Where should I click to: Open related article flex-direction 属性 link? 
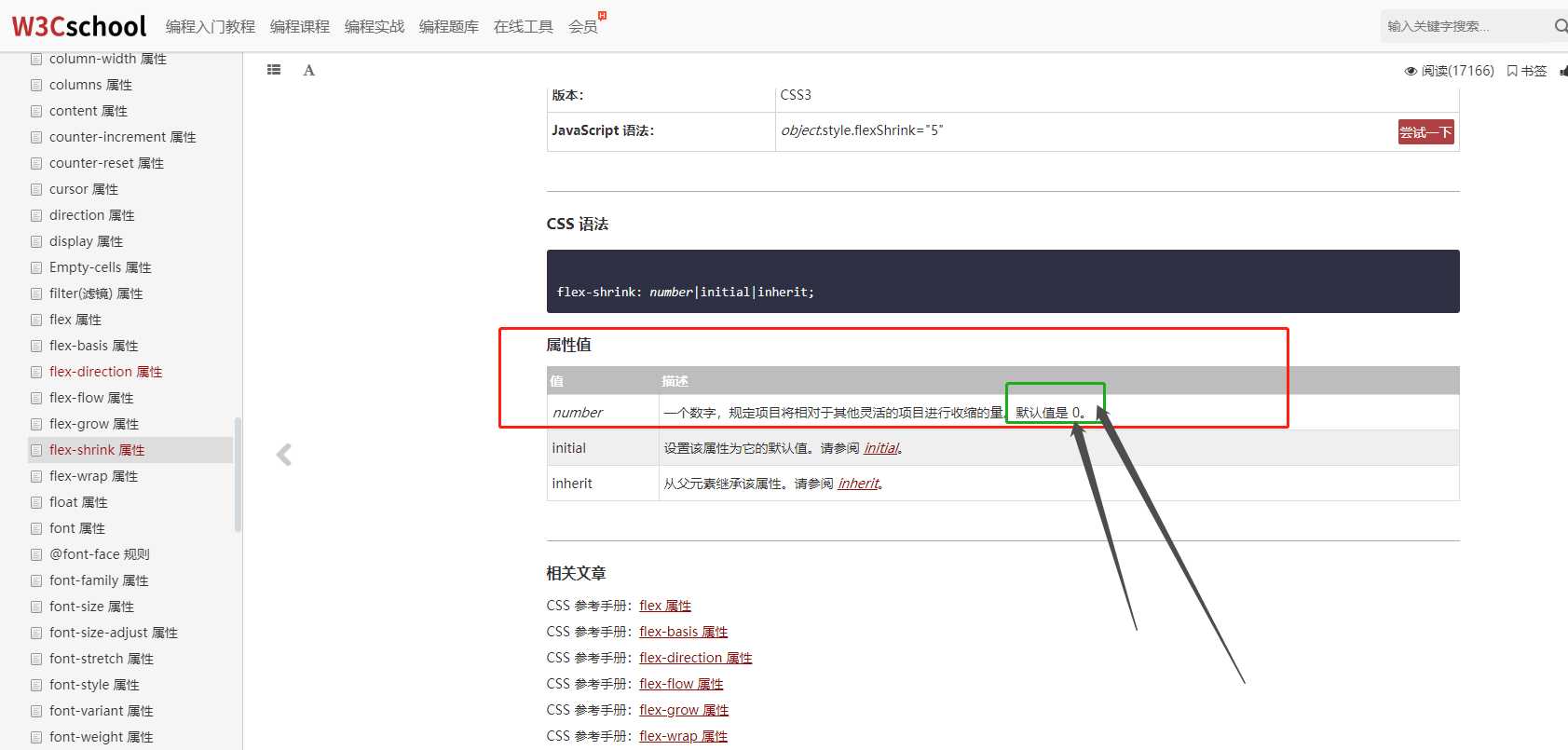(696, 658)
